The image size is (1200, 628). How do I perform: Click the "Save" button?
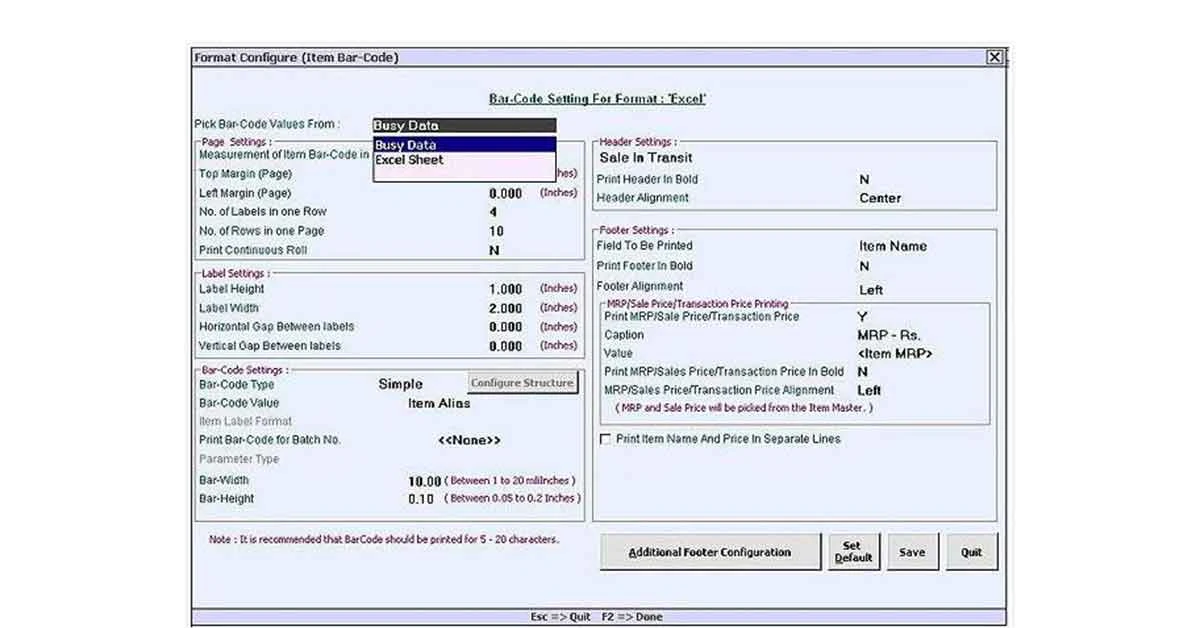[912, 551]
